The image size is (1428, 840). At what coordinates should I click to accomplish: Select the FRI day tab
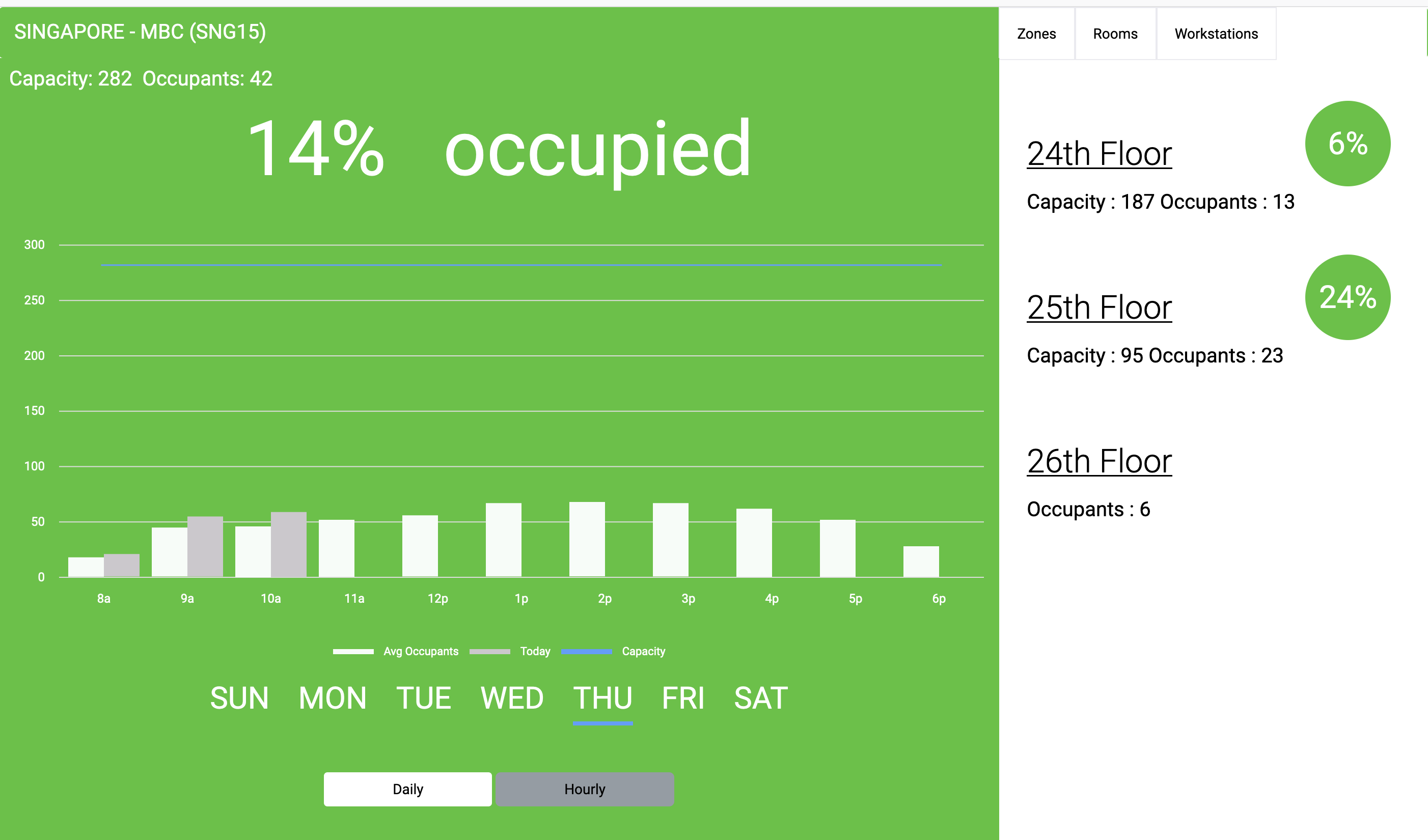click(x=683, y=698)
